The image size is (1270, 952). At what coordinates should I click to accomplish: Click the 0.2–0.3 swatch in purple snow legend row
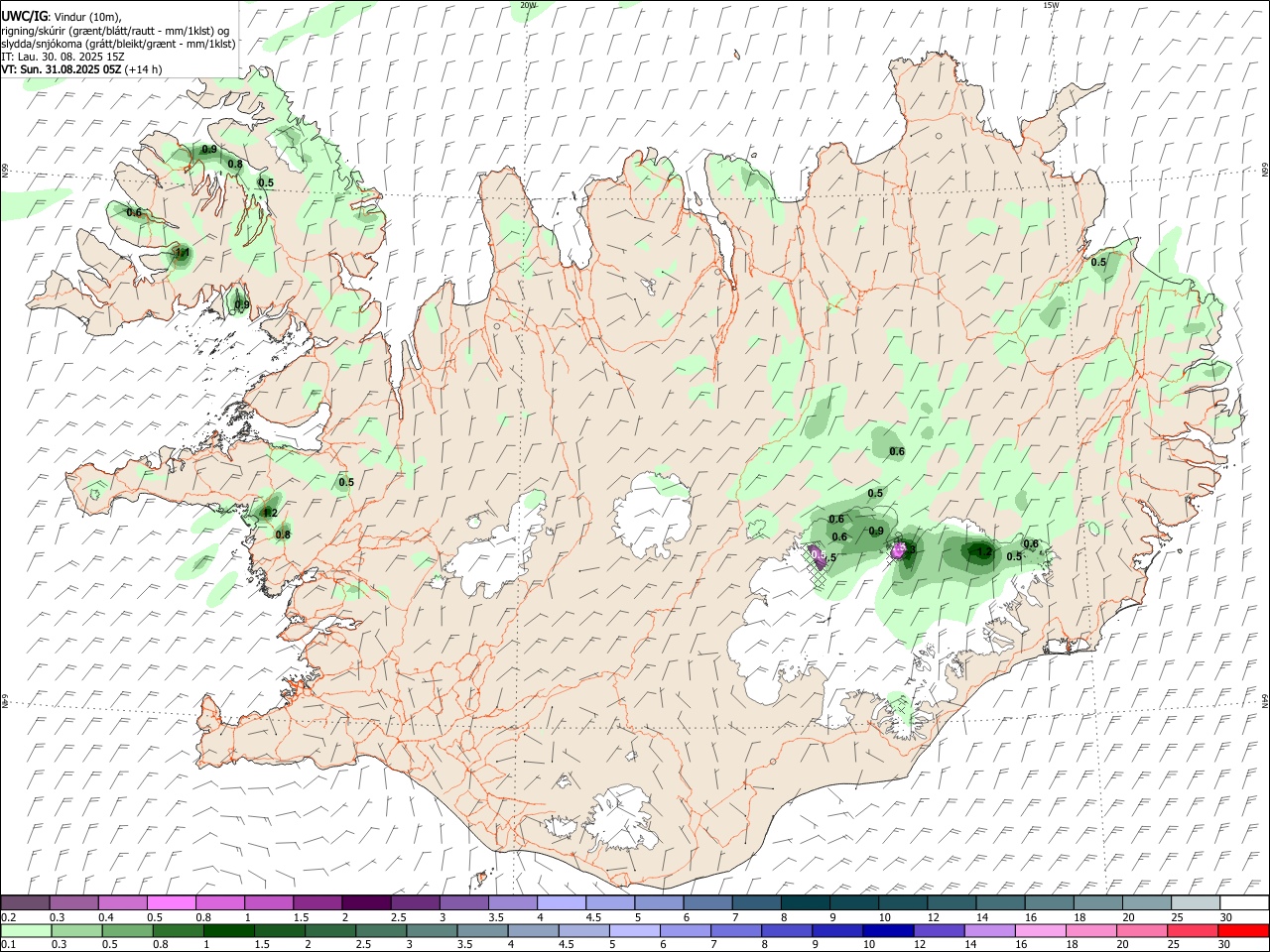(25, 902)
